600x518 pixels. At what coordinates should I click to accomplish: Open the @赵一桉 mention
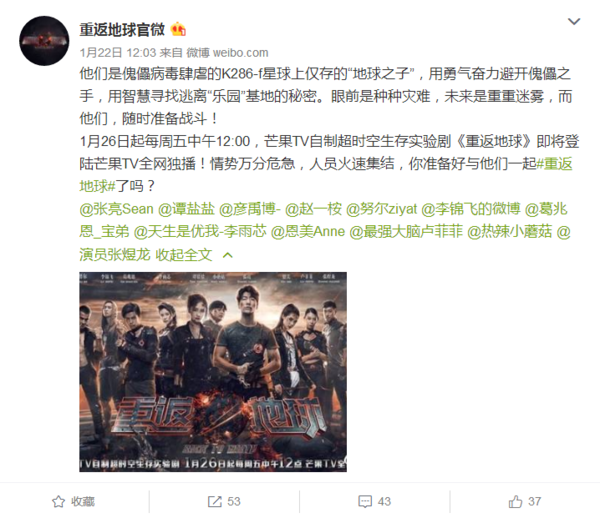(x=313, y=209)
